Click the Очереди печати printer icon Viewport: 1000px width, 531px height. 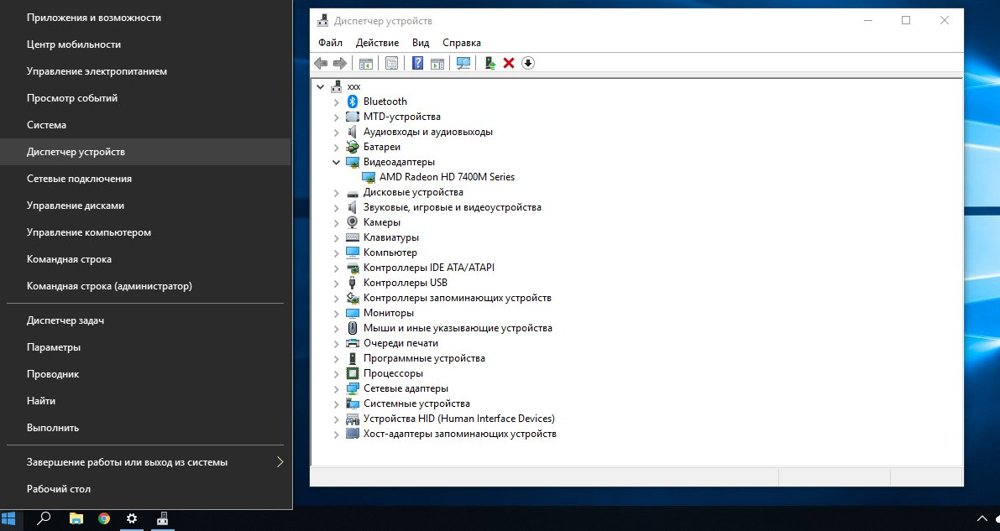353,343
